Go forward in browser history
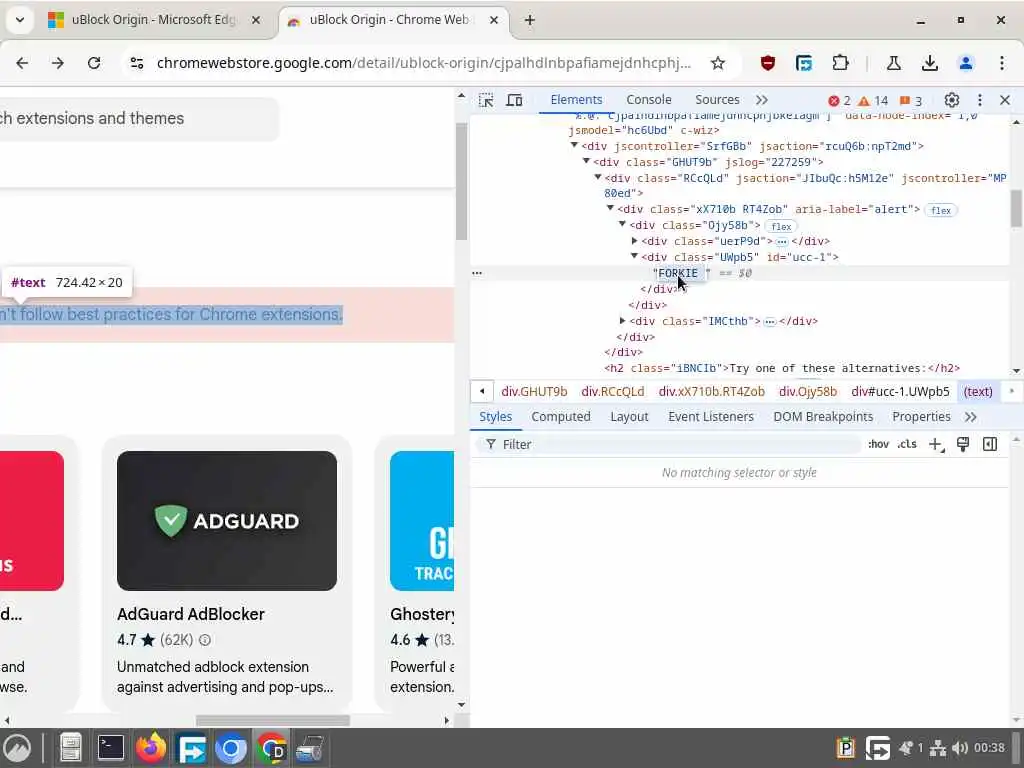The image size is (1024, 768). [x=57, y=63]
